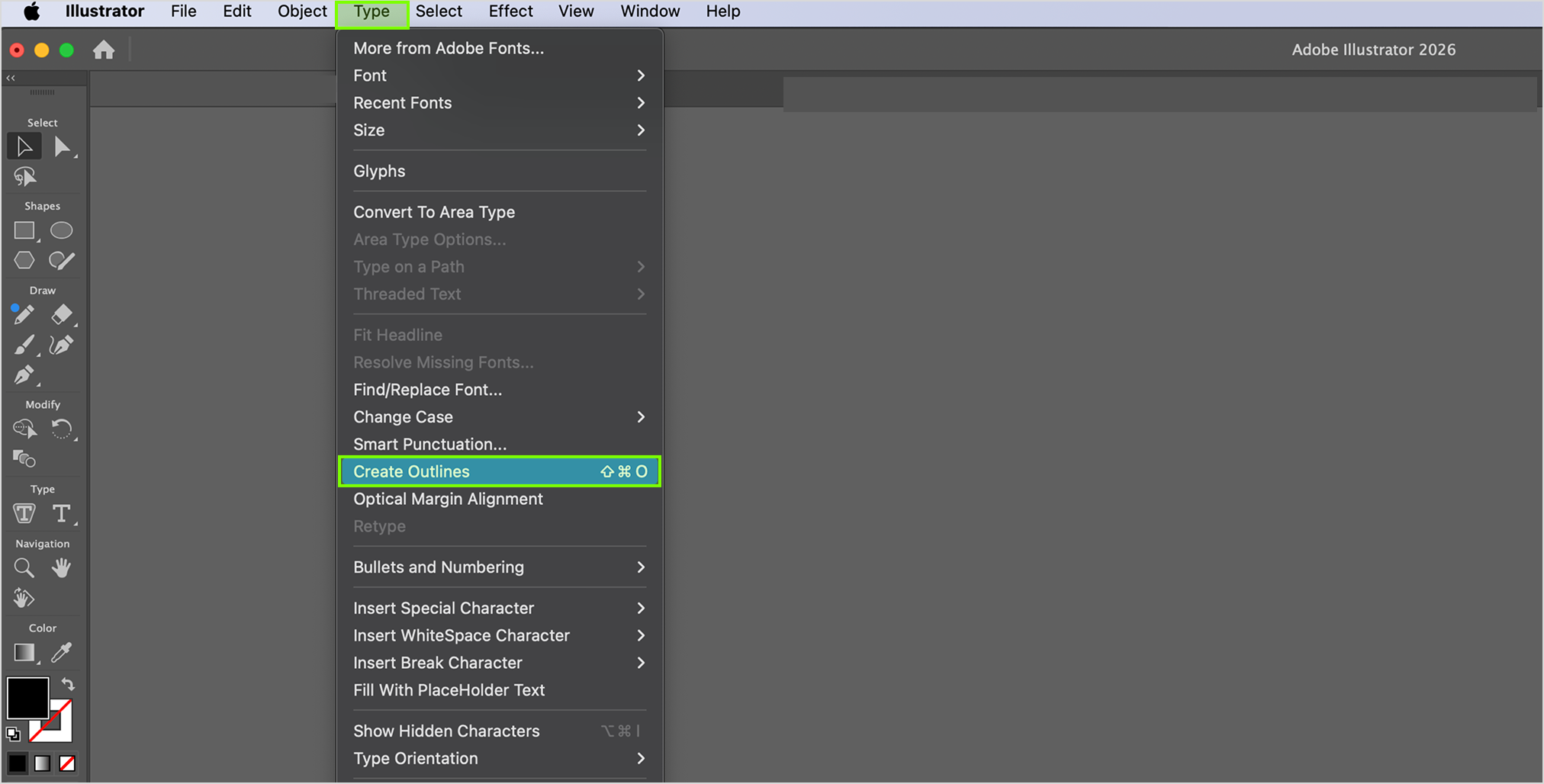Click Find/Replace Font... menu entry

(x=427, y=390)
